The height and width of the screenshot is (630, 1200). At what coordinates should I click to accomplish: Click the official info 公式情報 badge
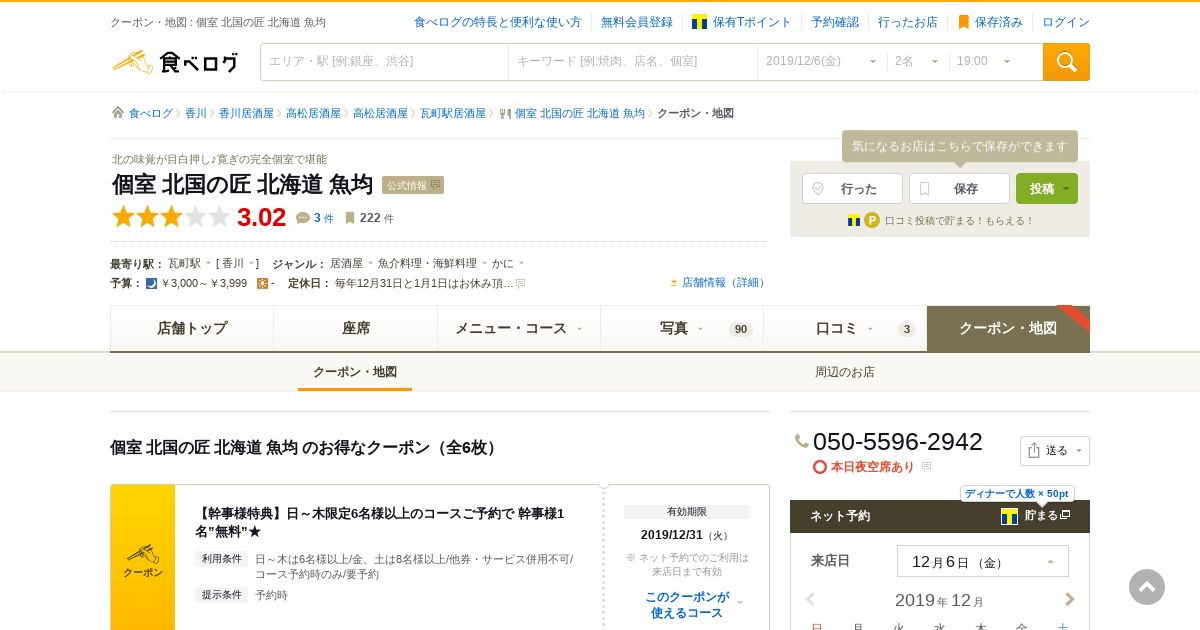point(413,185)
